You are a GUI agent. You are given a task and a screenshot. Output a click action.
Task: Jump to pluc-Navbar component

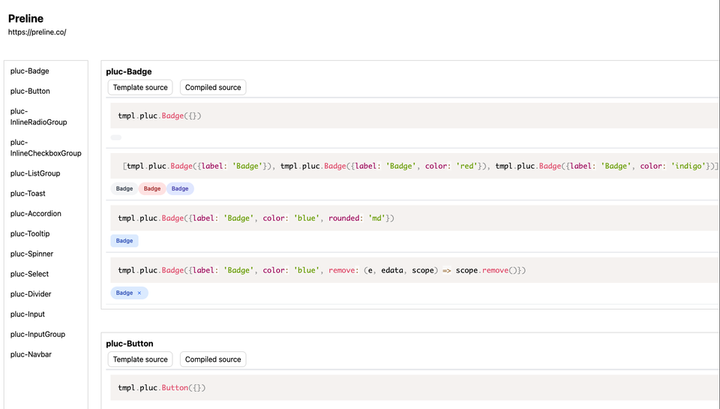click(31, 354)
